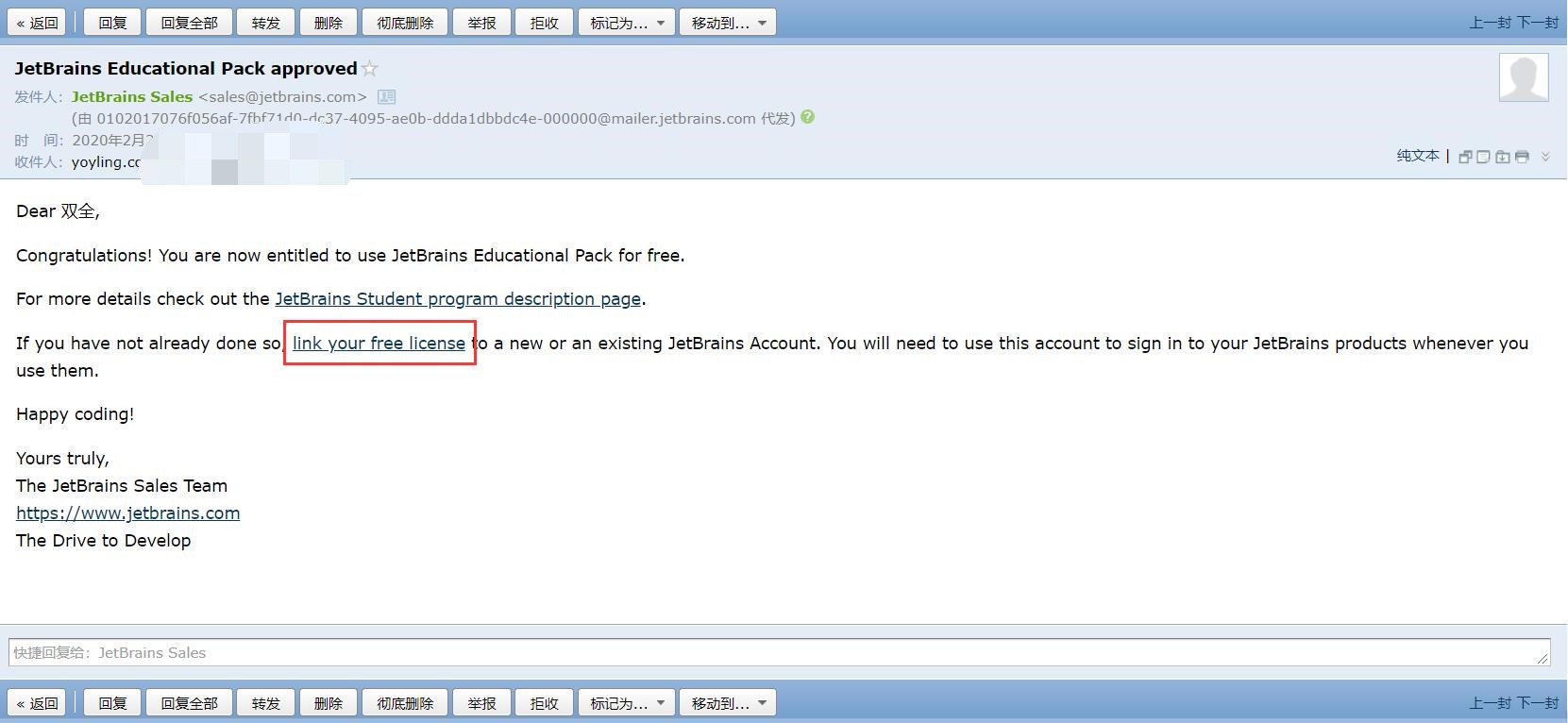Click bottom 拒收 button
This screenshot has height=723, width=1568.
[x=544, y=703]
